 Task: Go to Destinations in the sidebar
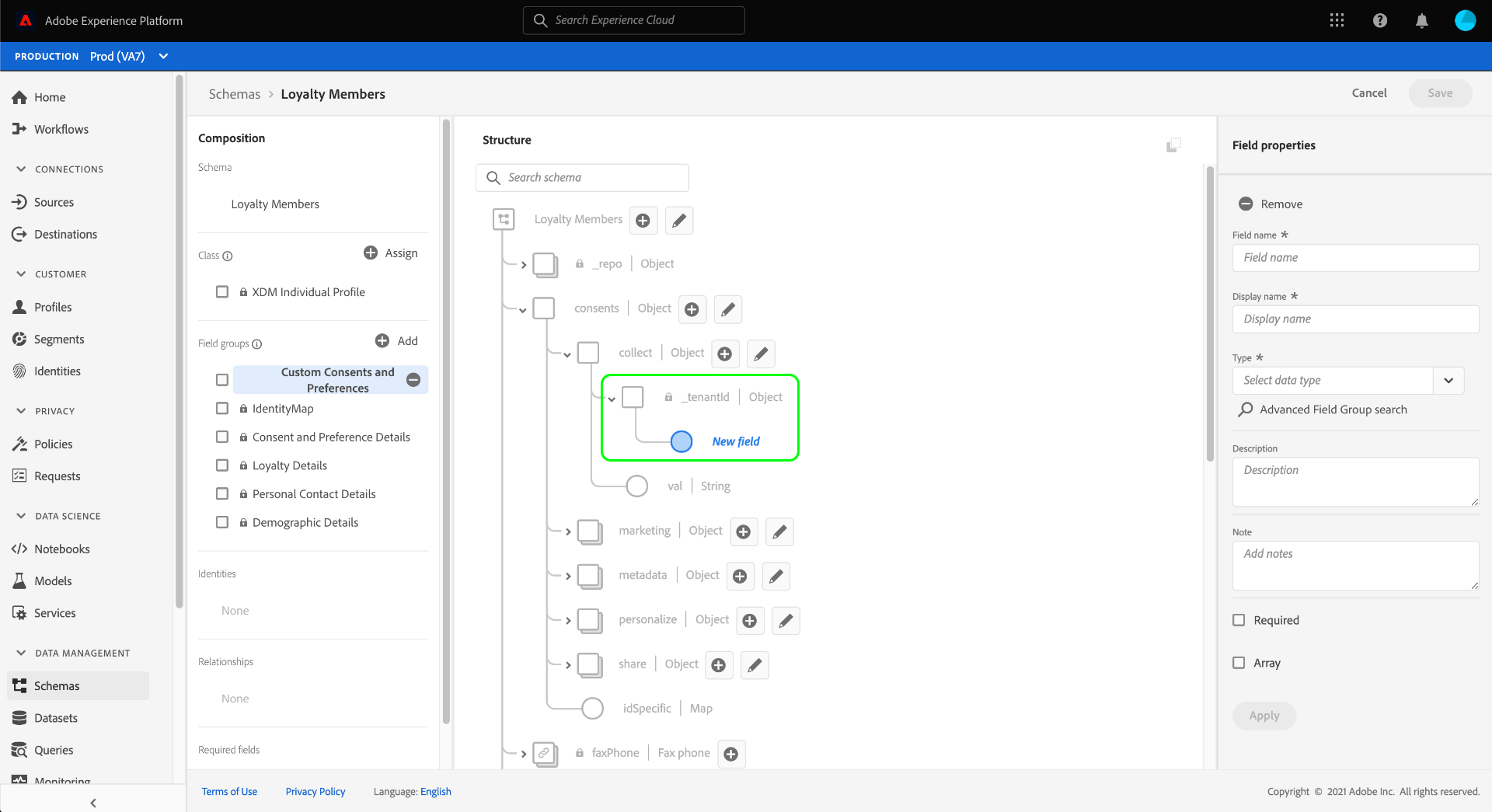click(x=54, y=234)
